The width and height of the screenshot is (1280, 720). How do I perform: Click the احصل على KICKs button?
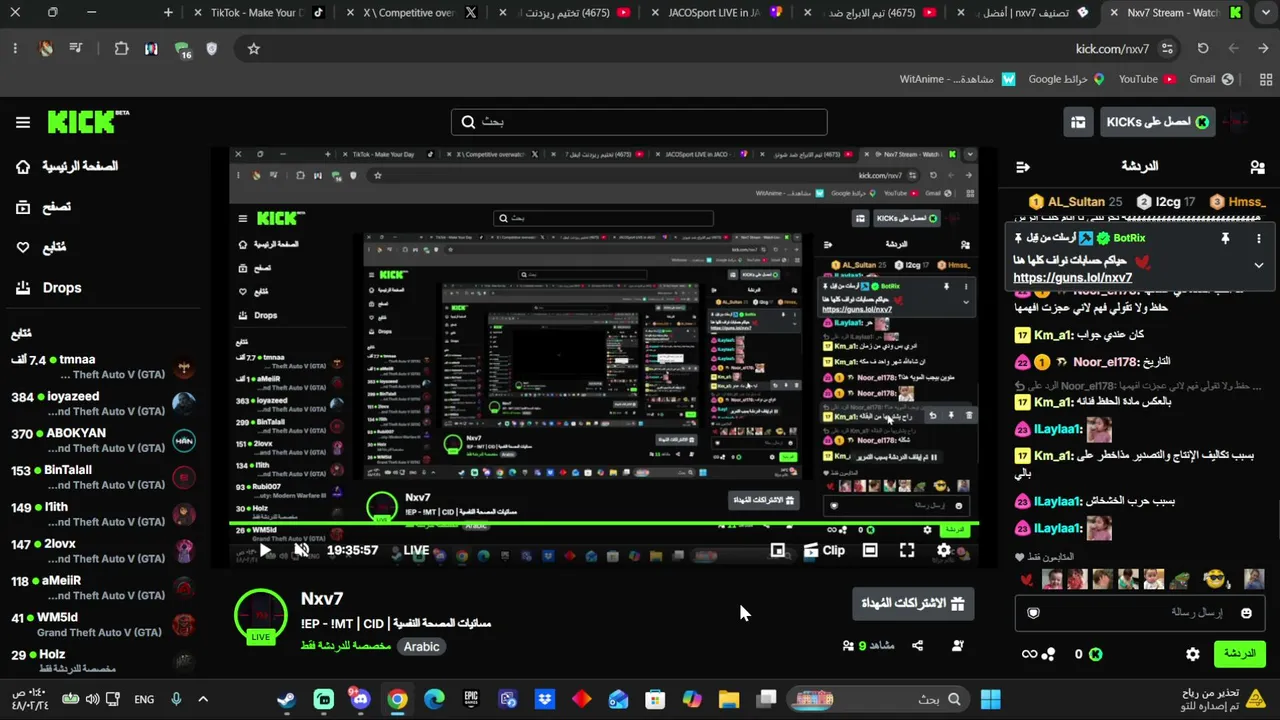pos(1157,122)
